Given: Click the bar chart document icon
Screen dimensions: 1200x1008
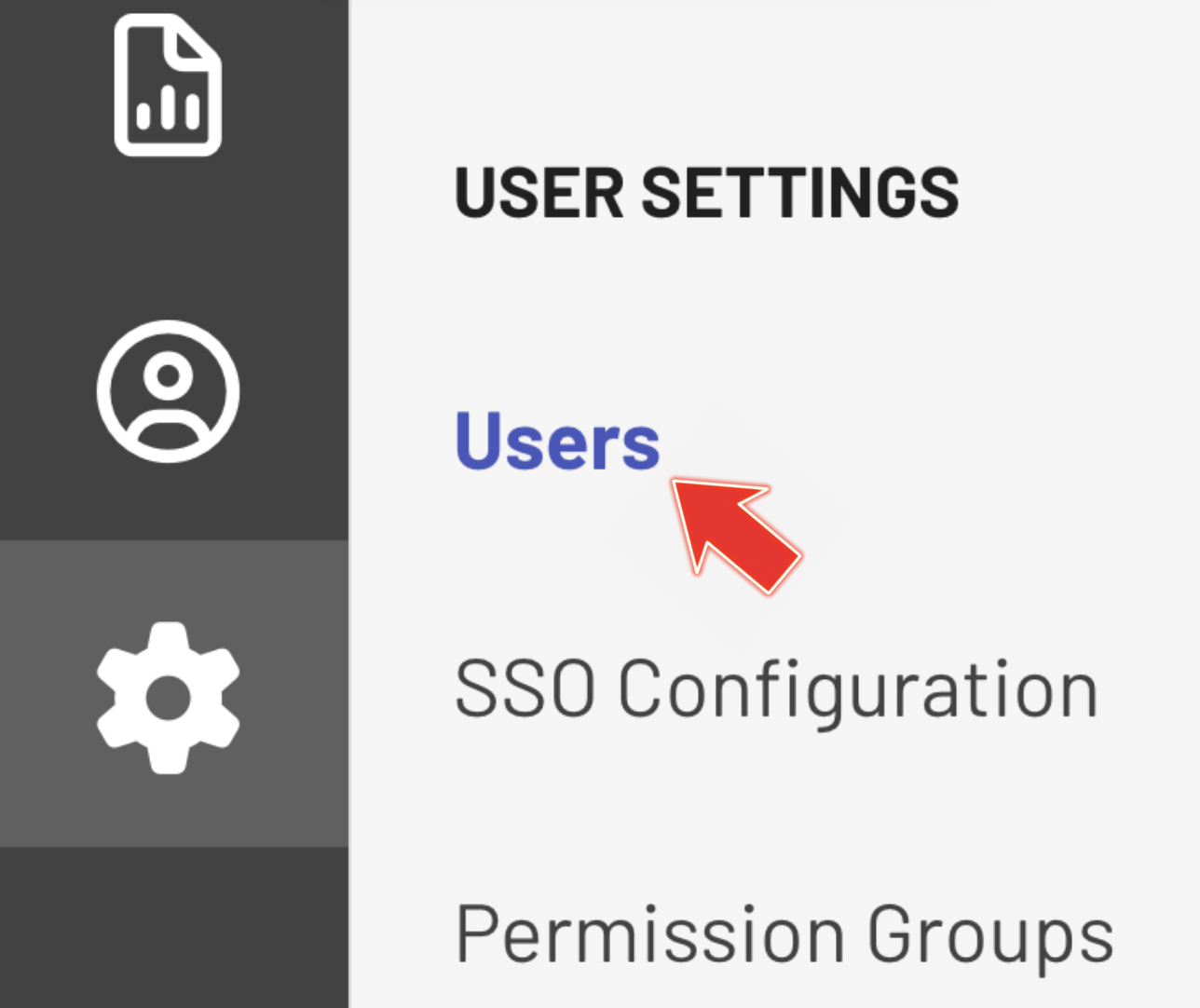Looking at the screenshot, I should click(168, 86).
